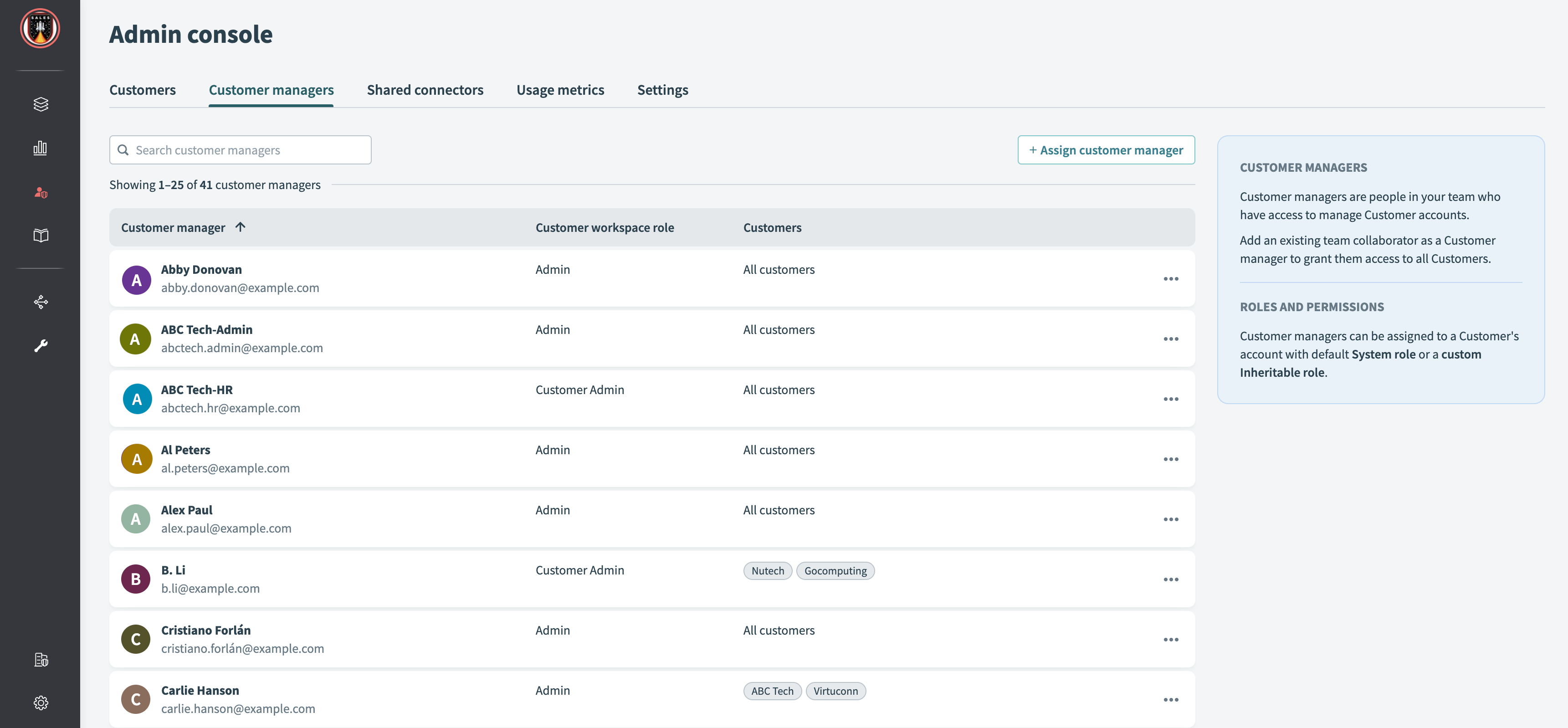
Task: Open the layers stack icon in sidebar
Action: point(41,104)
